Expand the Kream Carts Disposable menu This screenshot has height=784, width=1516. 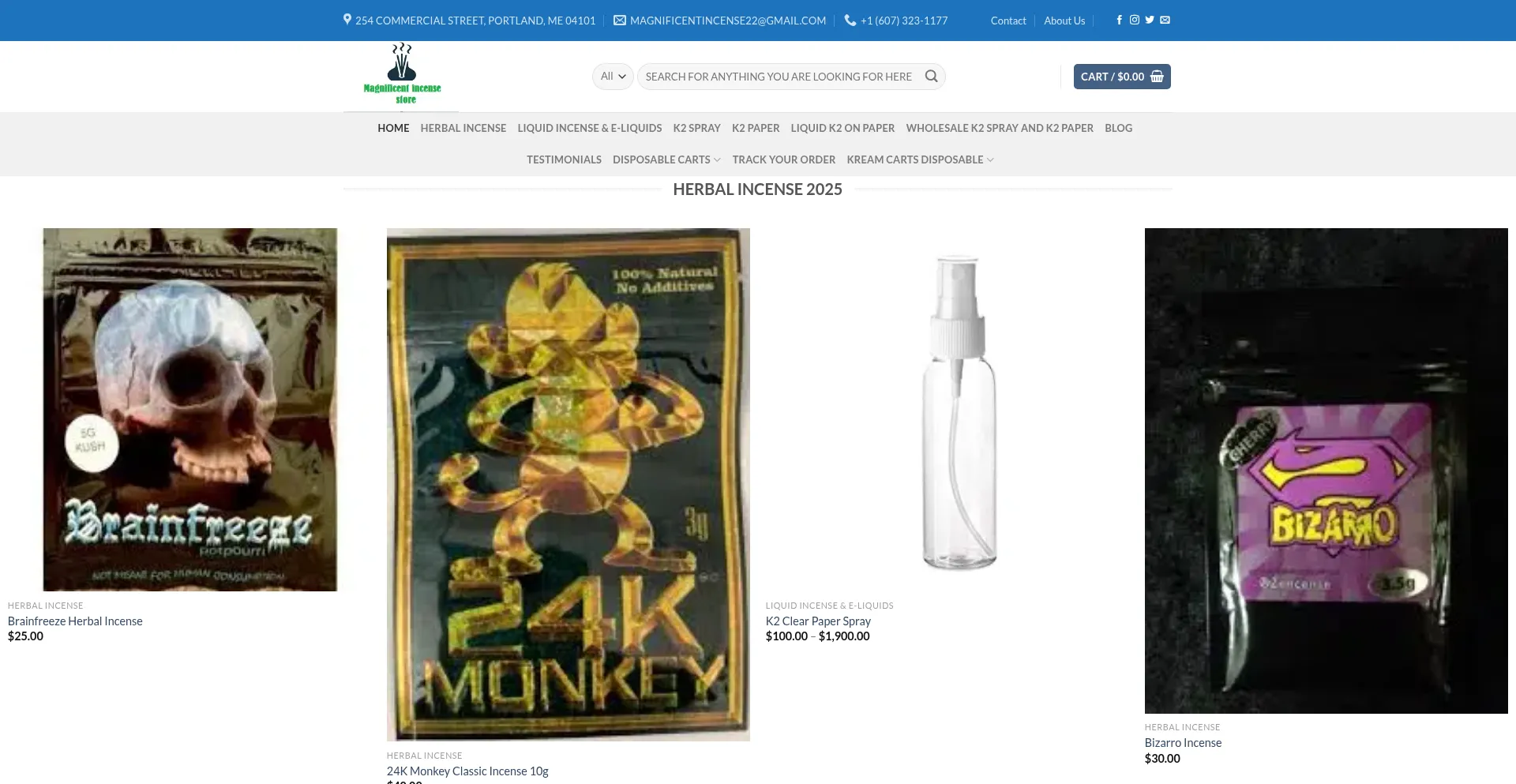920,159
